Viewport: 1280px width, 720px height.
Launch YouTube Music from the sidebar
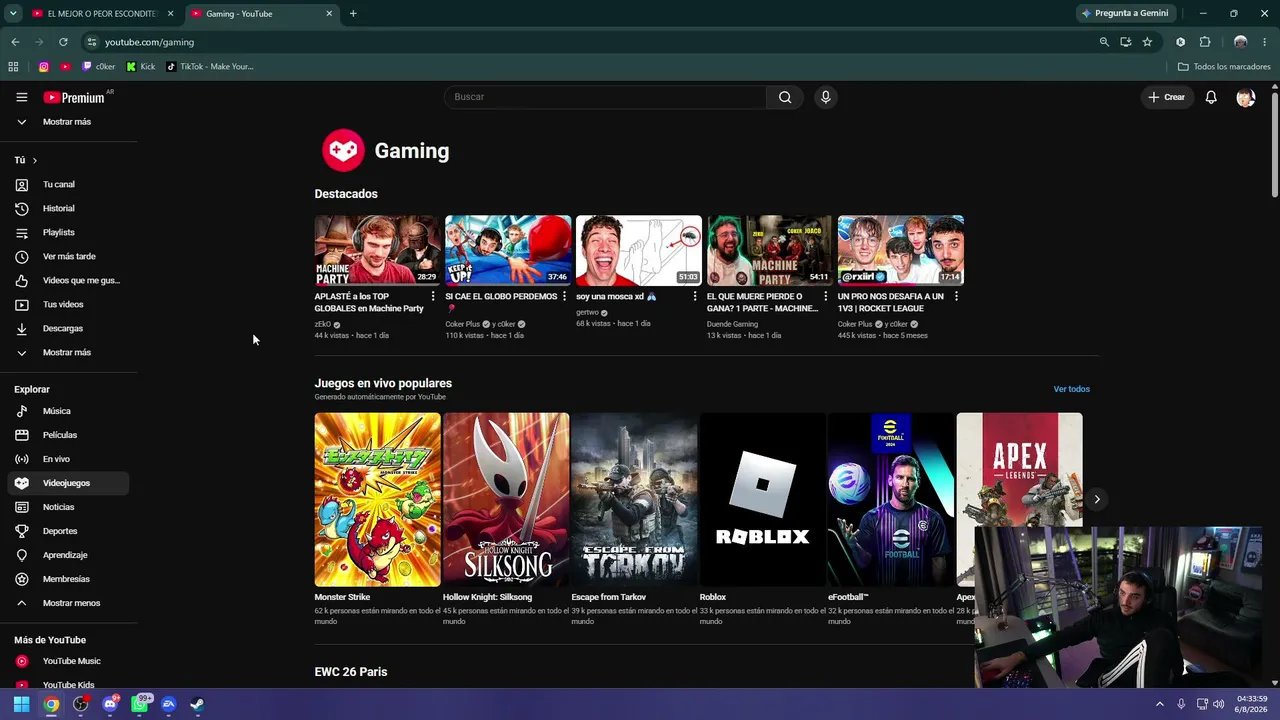68,661
